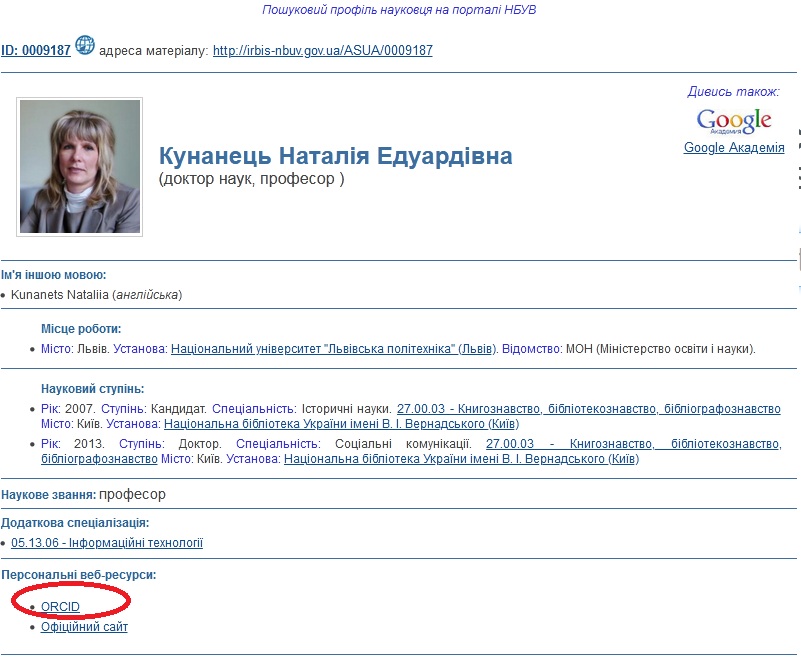Click the name heading Кунанець Наталія Едуардівна
This screenshot has width=801, height=658.
coord(335,157)
